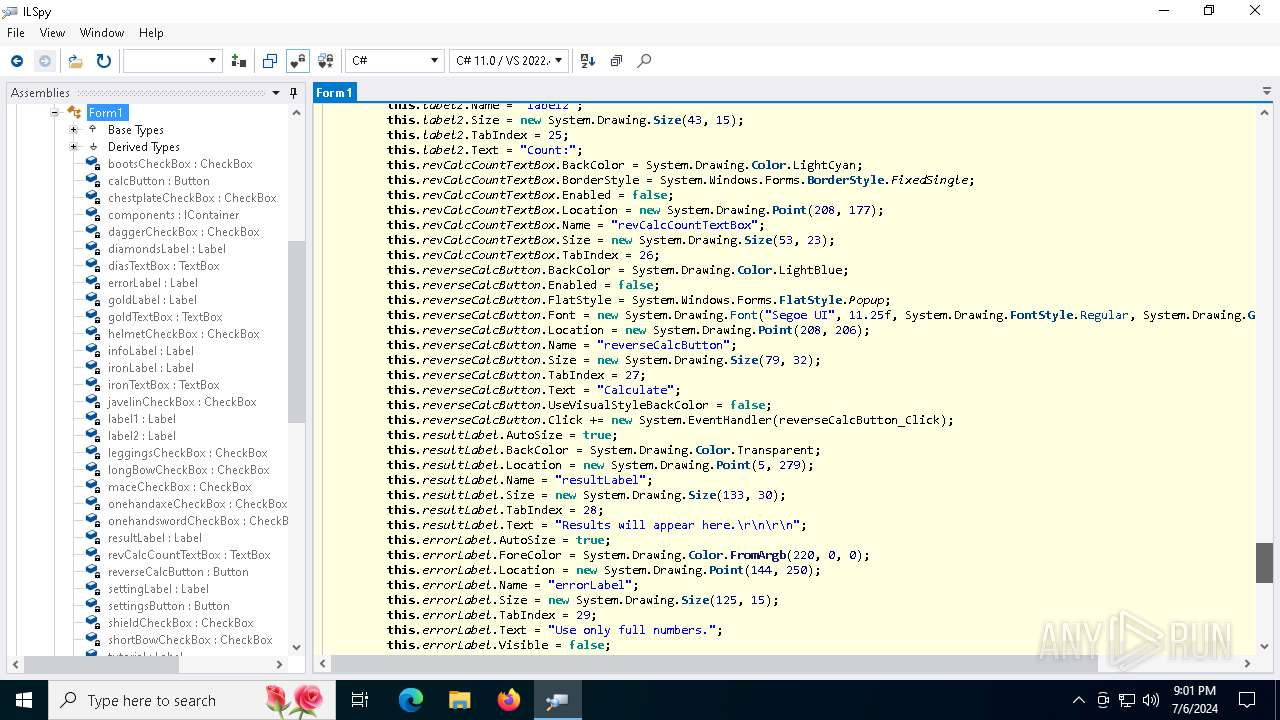Select chestplateCheckBox : CheckBox field
The image size is (1280, 720).
[x=192, y=198]
